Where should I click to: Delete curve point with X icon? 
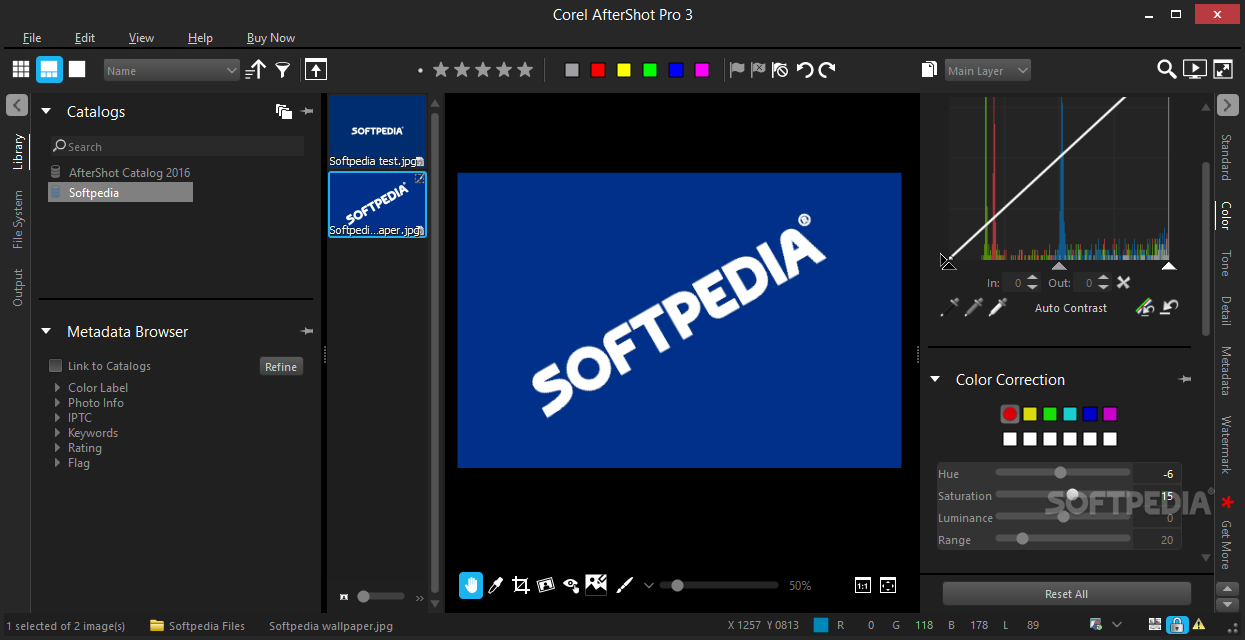point(1123,283)
